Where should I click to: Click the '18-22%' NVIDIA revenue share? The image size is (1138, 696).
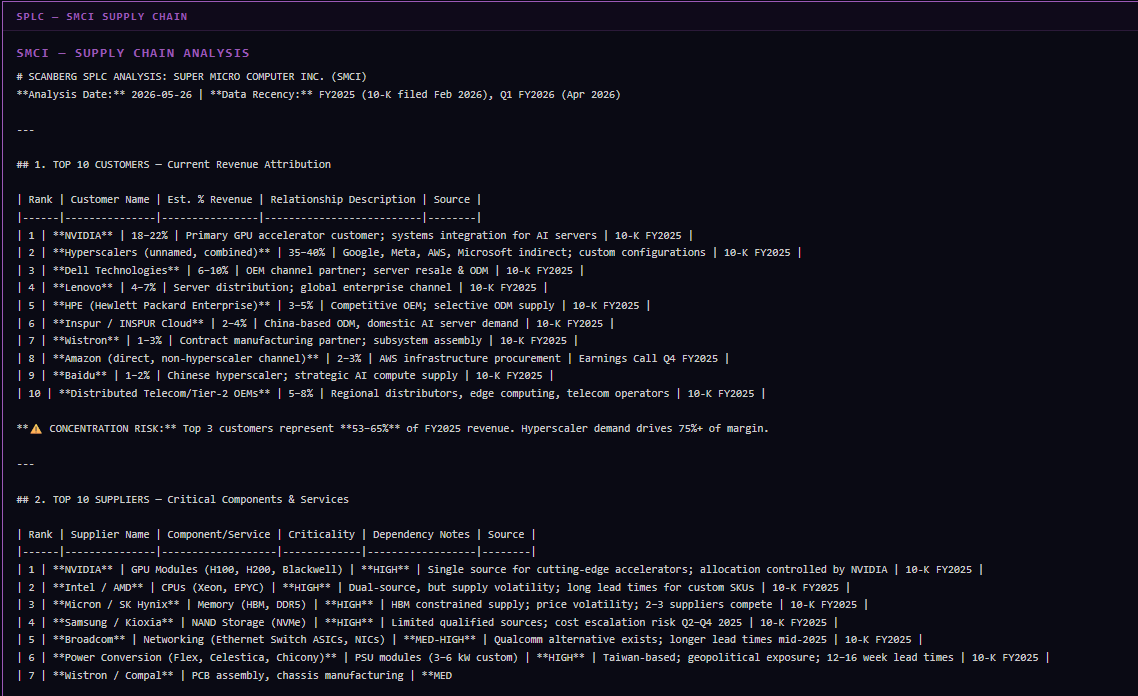point(150,236)
